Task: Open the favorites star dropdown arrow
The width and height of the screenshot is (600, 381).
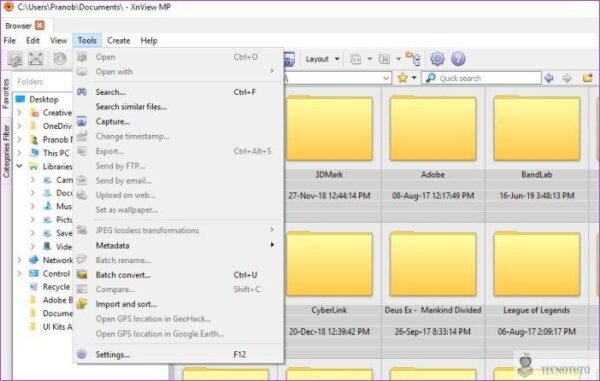Action: point(414,78)
